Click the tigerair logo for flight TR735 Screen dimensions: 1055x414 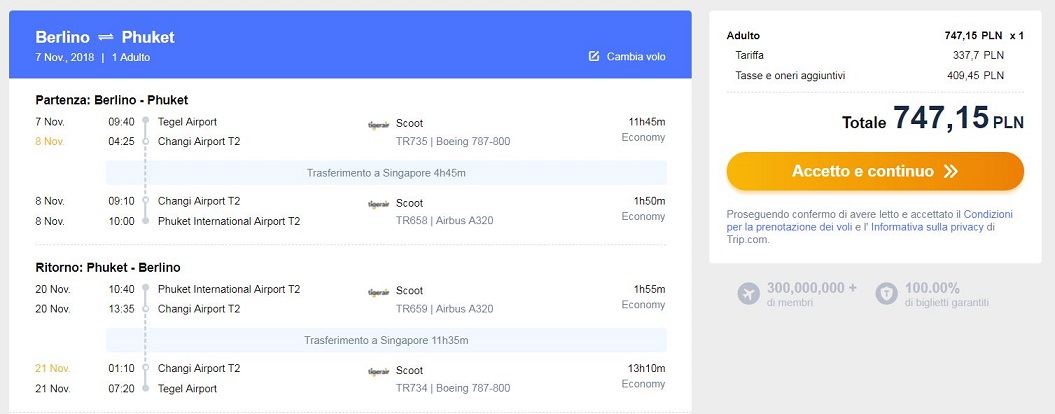(379, 125)
